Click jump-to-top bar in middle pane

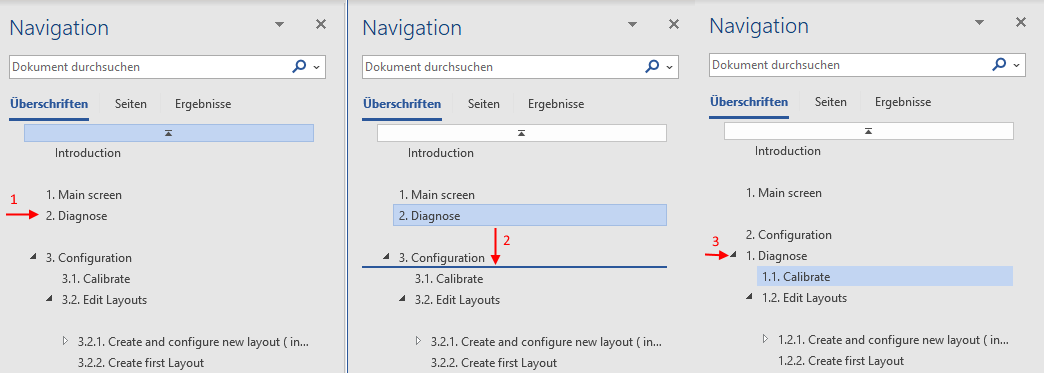coord(521,133)
